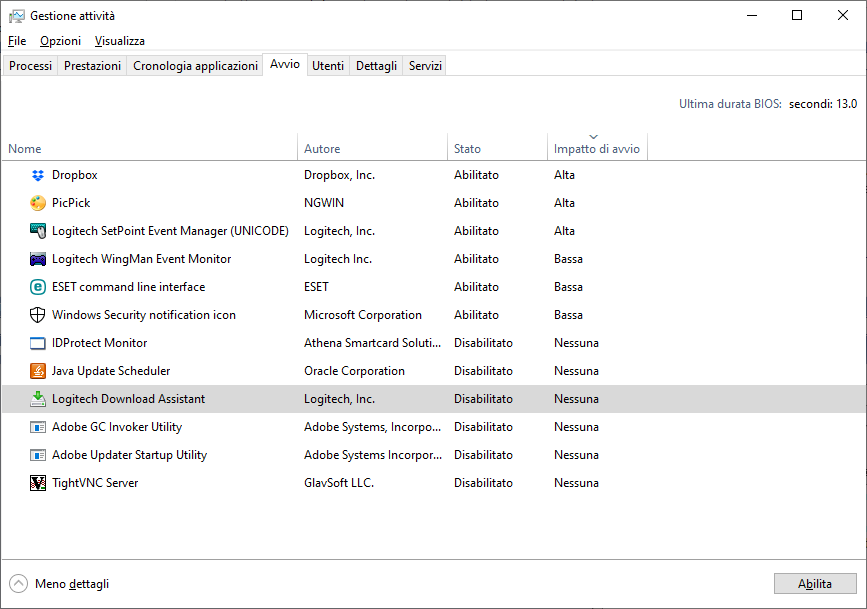
Task: Click the Logitech Download Assistant icon
Action: (38, 399)
